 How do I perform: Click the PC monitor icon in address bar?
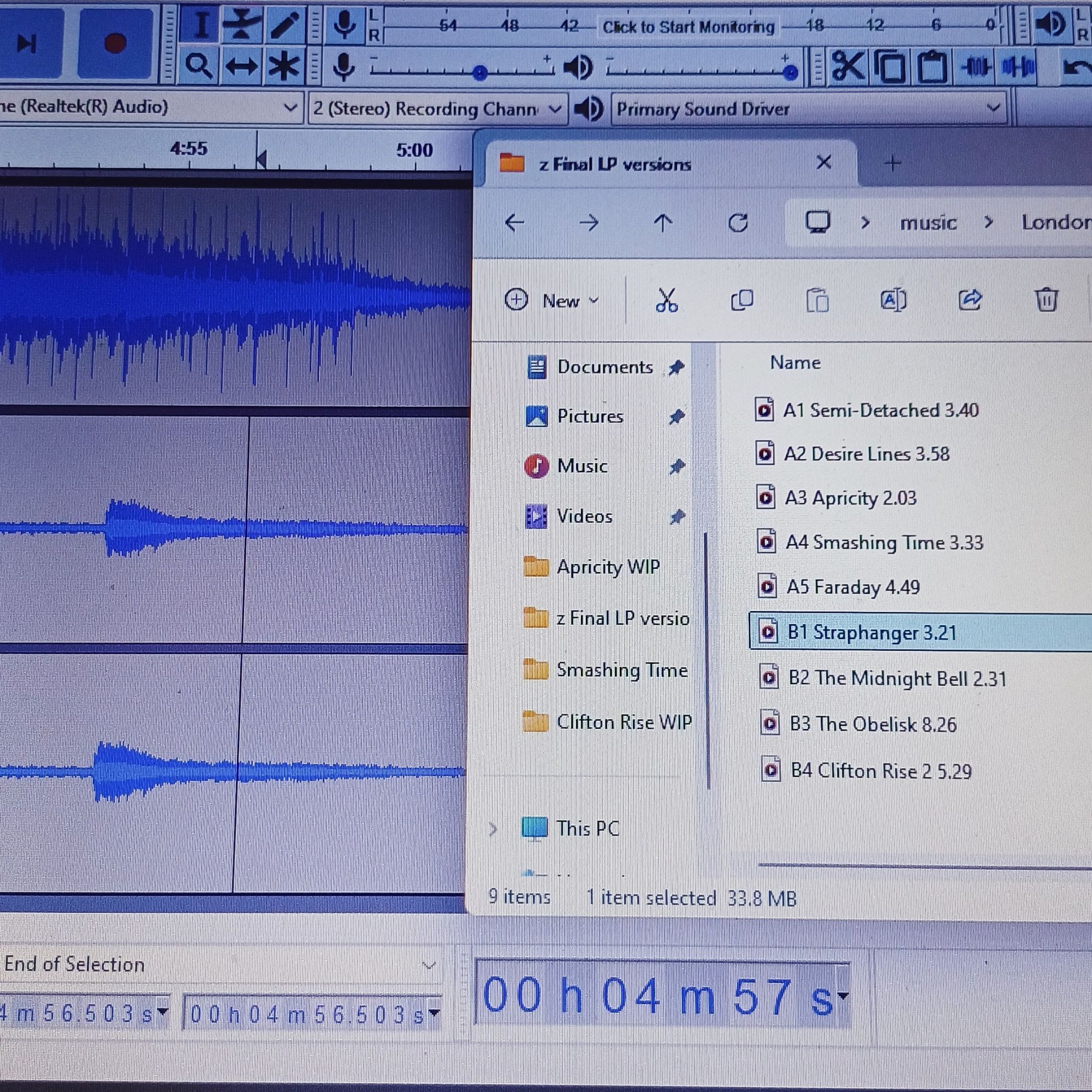click(818, 222)
